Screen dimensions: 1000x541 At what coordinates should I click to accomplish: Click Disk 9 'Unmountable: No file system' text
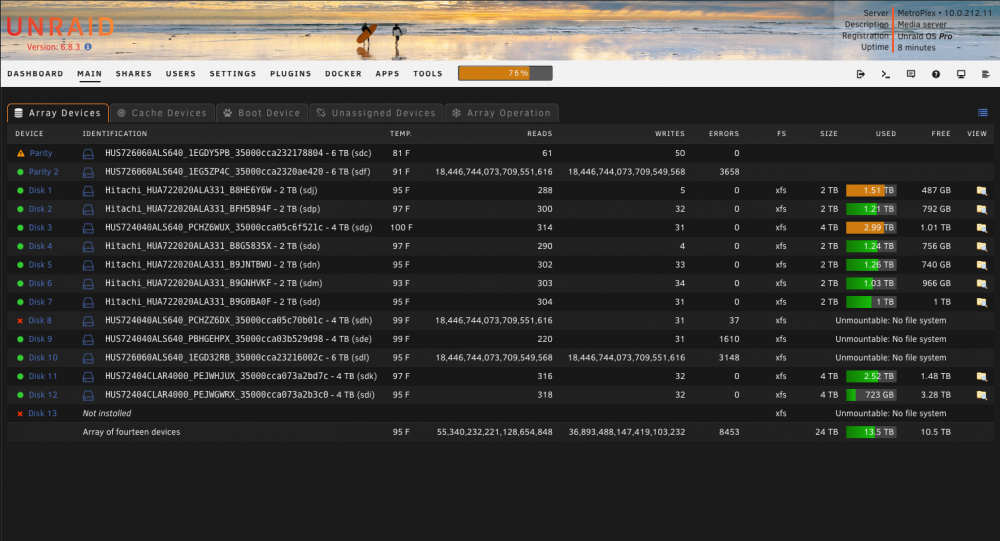[x=890, y=339]
